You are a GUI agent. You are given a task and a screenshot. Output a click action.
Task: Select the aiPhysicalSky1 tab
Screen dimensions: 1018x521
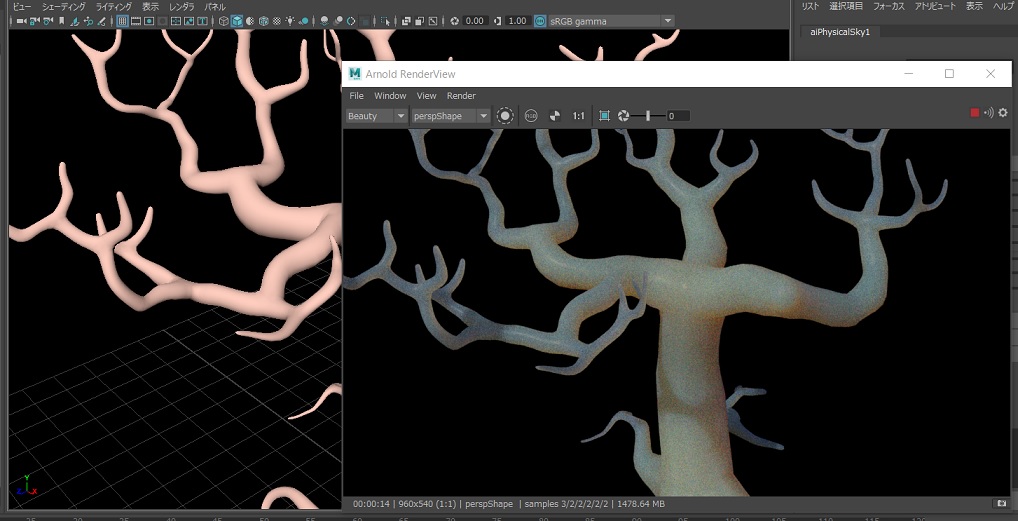pyautogui.click(x=841, y=32)
